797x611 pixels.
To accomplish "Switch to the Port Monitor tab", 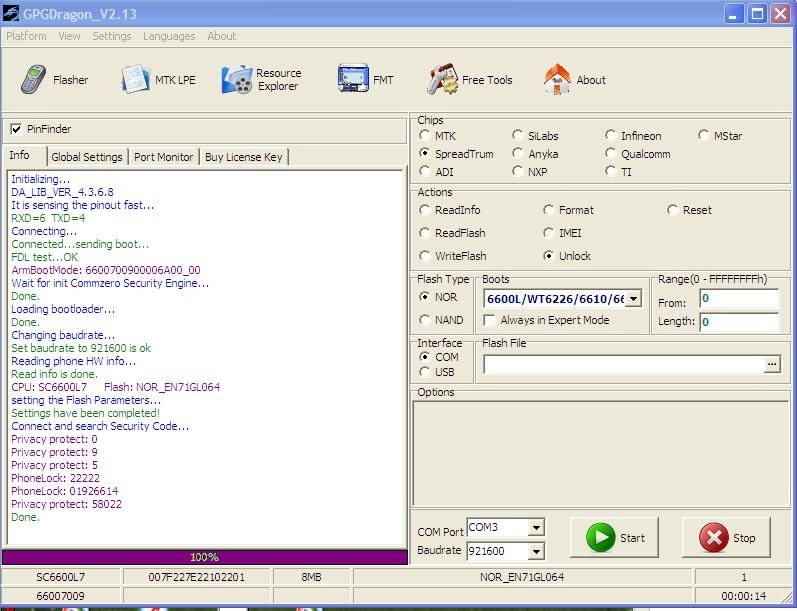I will point(164,157).
